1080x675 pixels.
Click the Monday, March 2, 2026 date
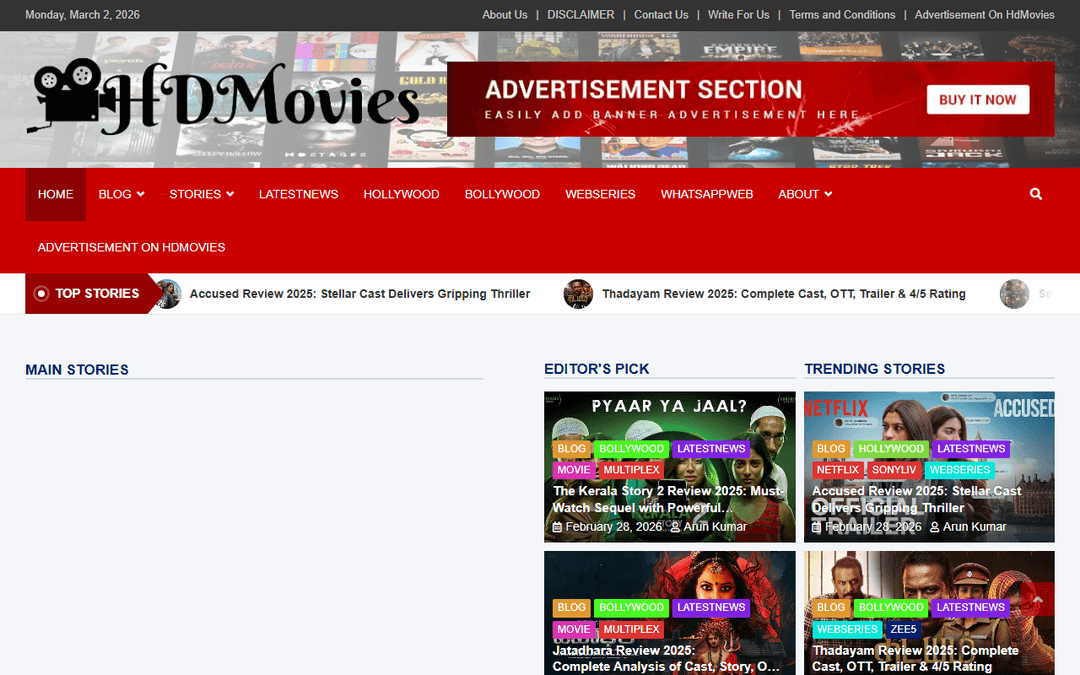83,14
